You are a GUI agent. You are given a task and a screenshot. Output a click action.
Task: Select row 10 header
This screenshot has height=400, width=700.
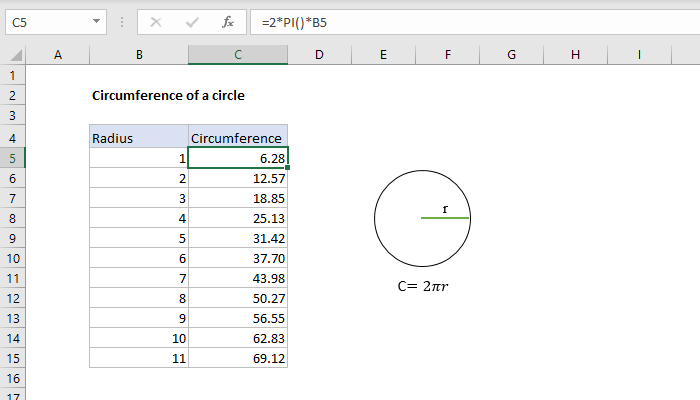pyautogui.click(x=12, y=258)
